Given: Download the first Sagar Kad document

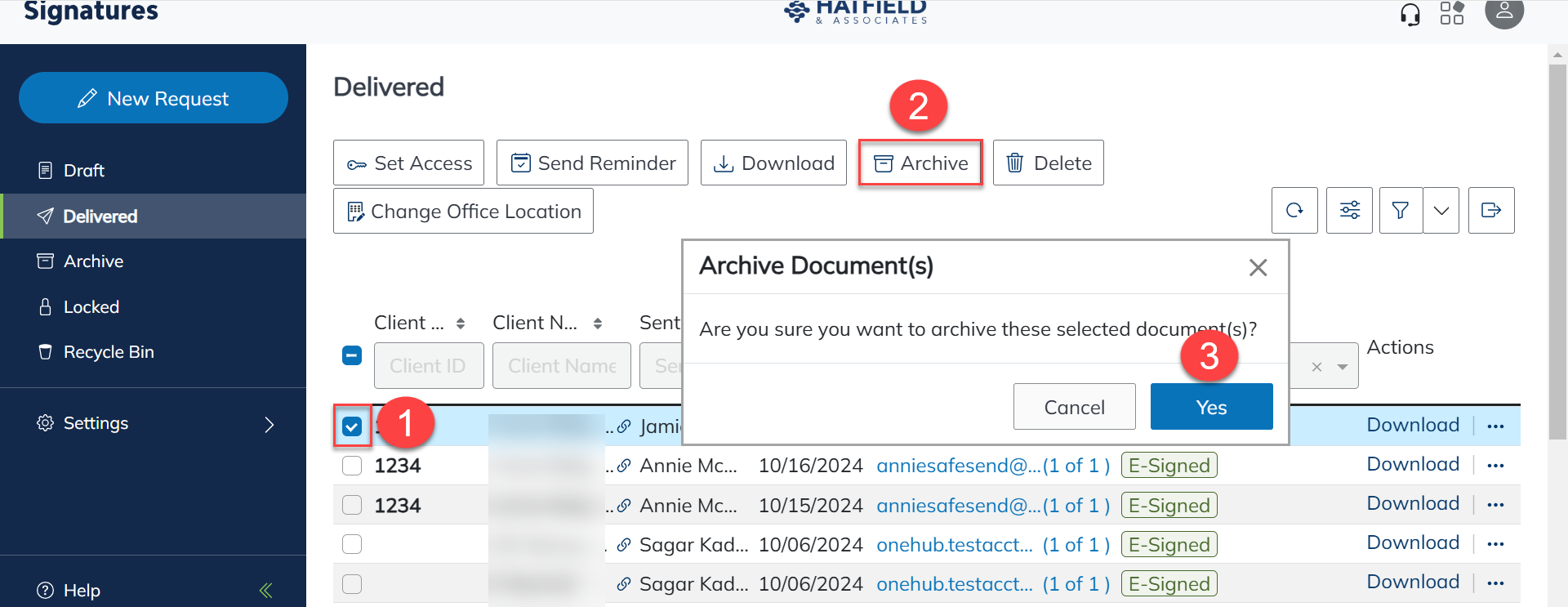Looking at the screenshot, I should pyautogui.click(x=1413, y=542).
